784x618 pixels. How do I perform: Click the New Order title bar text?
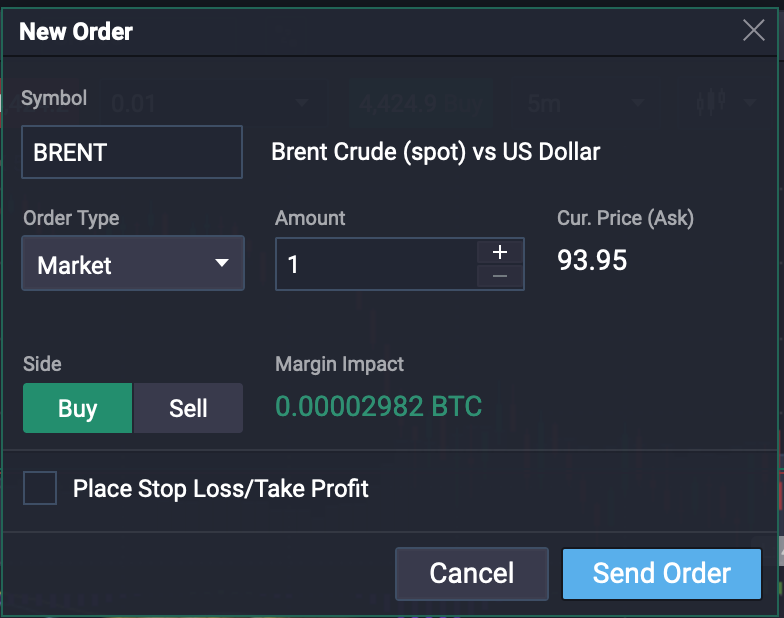coord(76,31)
